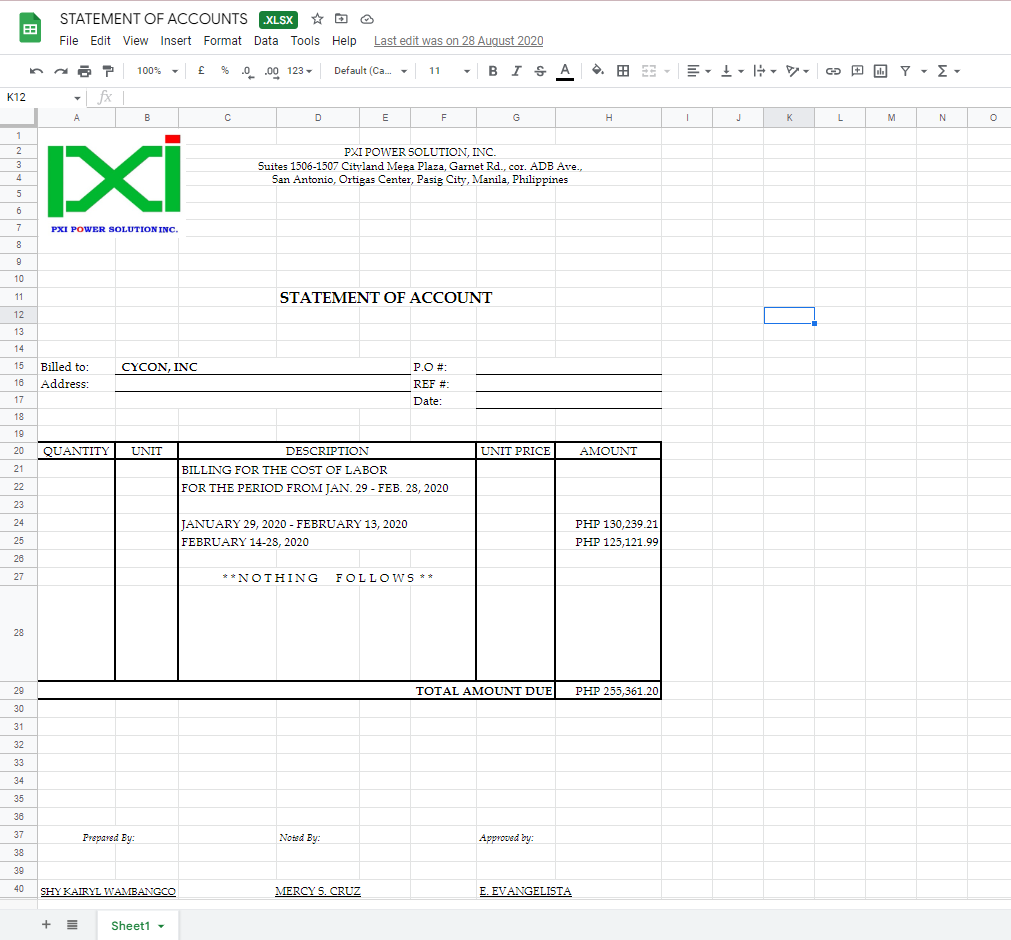Viewport: 1011px width, 940px height.
Task: Open more number formats 123 dropdown
Action: [x=300, y=71]
